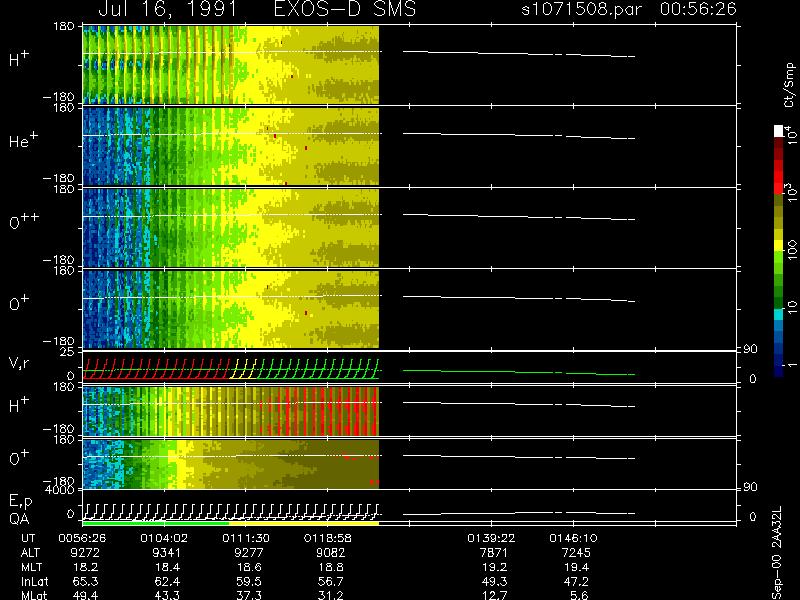Pick MLT value 18.8
This screenshot has width=800, height=600.
click(332, 567)
